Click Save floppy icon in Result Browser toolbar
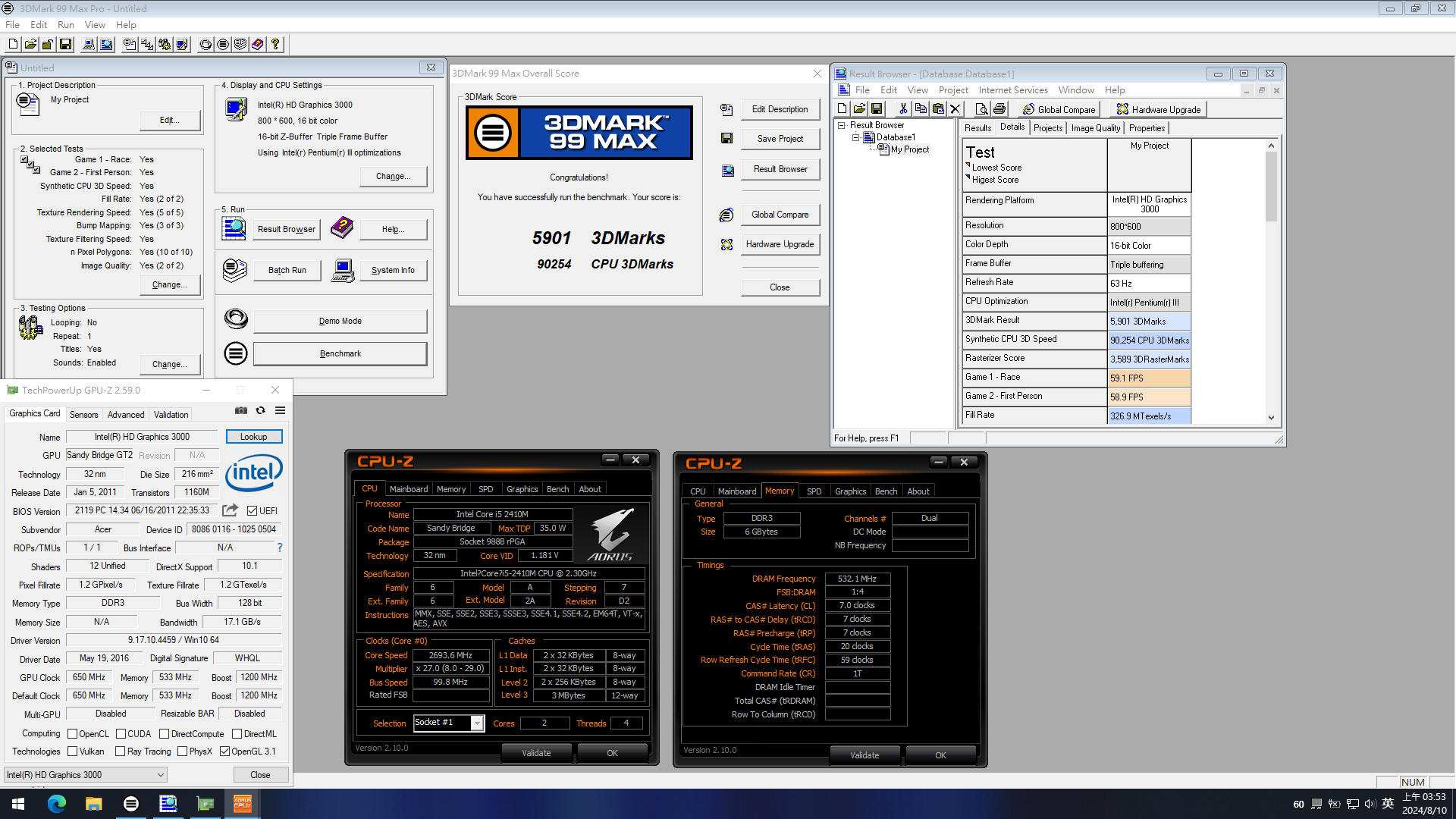The image size is (1456, 819). pos(877,109)
